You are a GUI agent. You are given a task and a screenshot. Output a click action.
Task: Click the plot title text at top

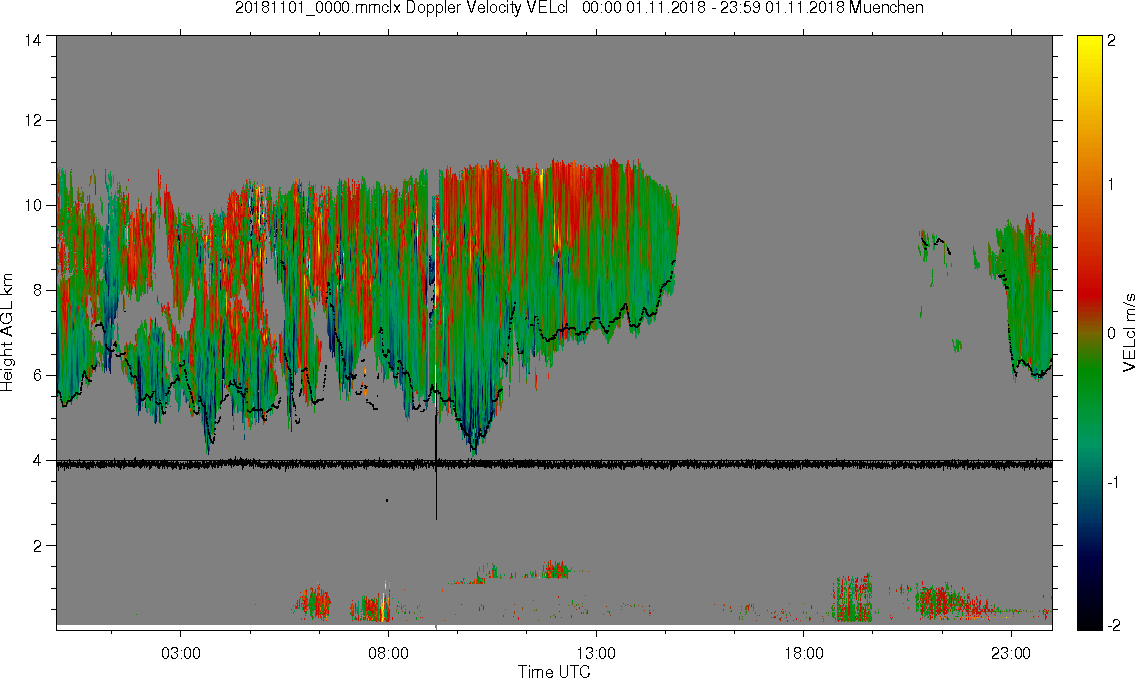point(579,8)
